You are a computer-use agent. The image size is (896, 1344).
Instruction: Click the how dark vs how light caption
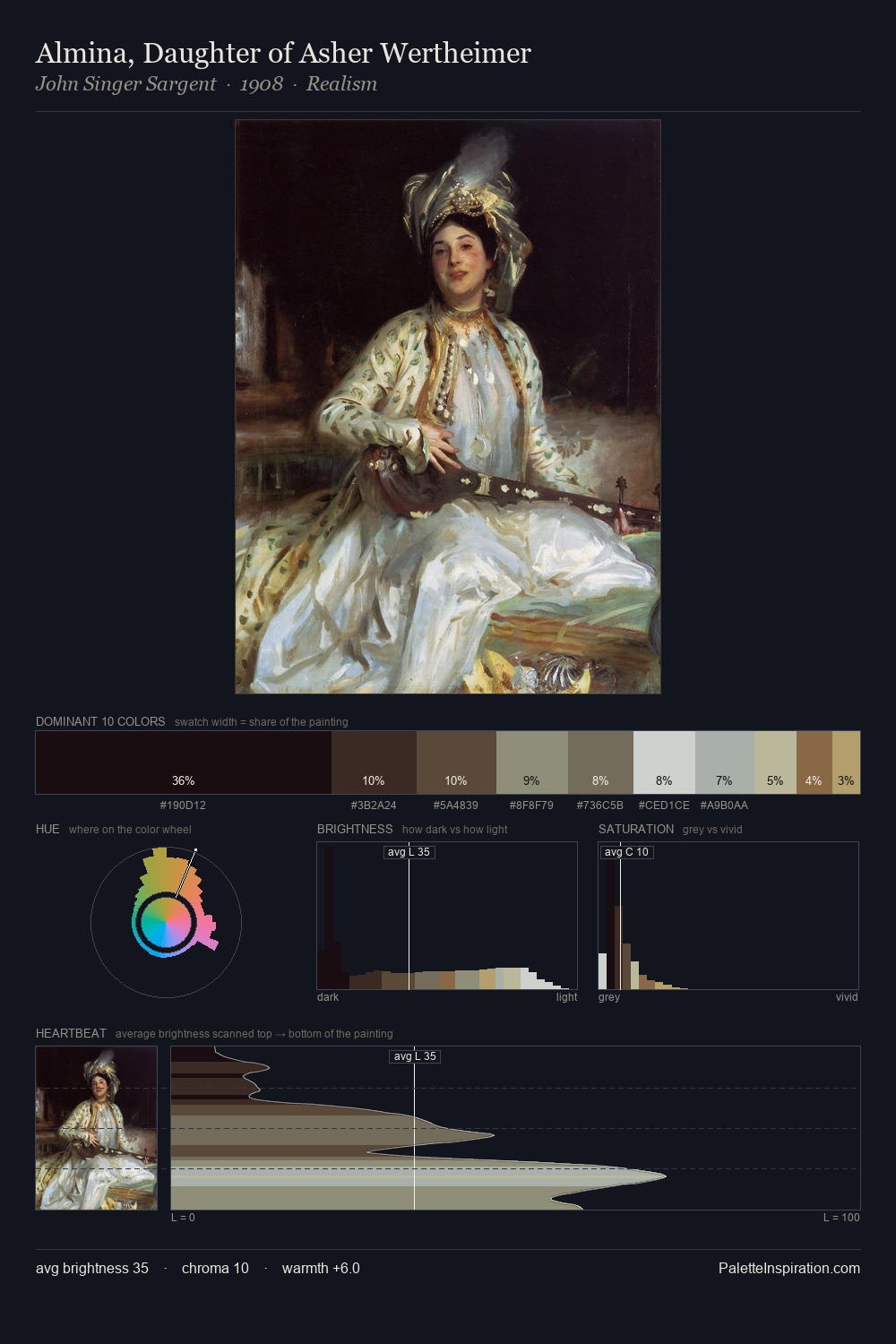[x=455, y=830]
